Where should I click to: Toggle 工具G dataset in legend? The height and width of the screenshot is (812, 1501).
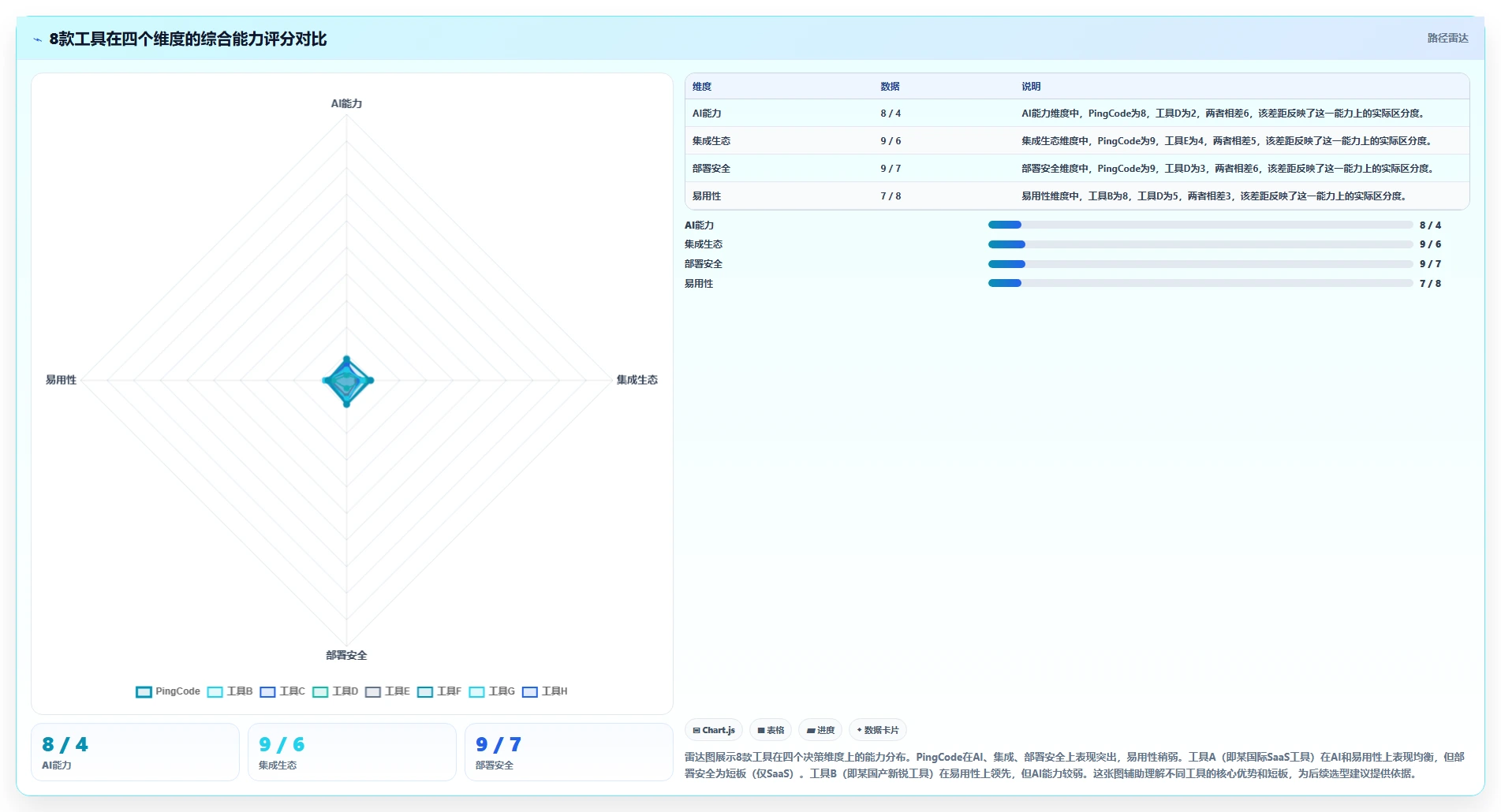(x=491, y=692)
